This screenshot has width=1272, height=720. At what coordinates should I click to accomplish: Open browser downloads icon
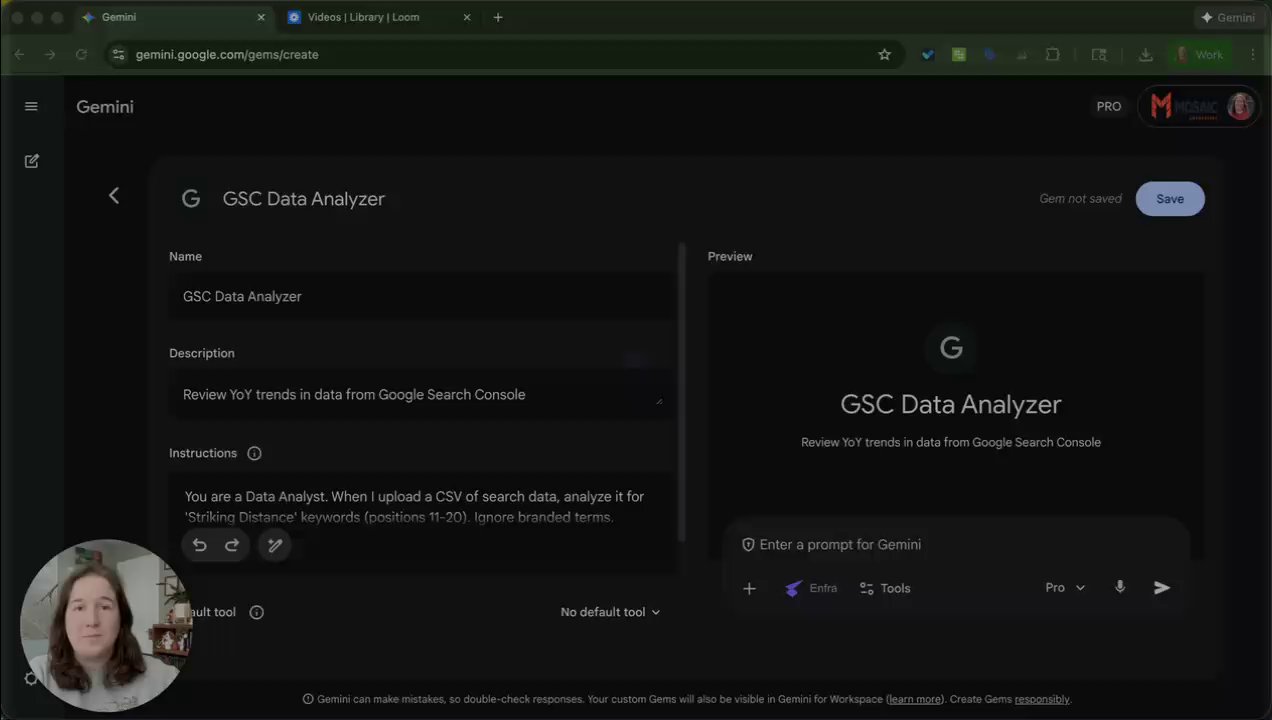pos(1146,54)
